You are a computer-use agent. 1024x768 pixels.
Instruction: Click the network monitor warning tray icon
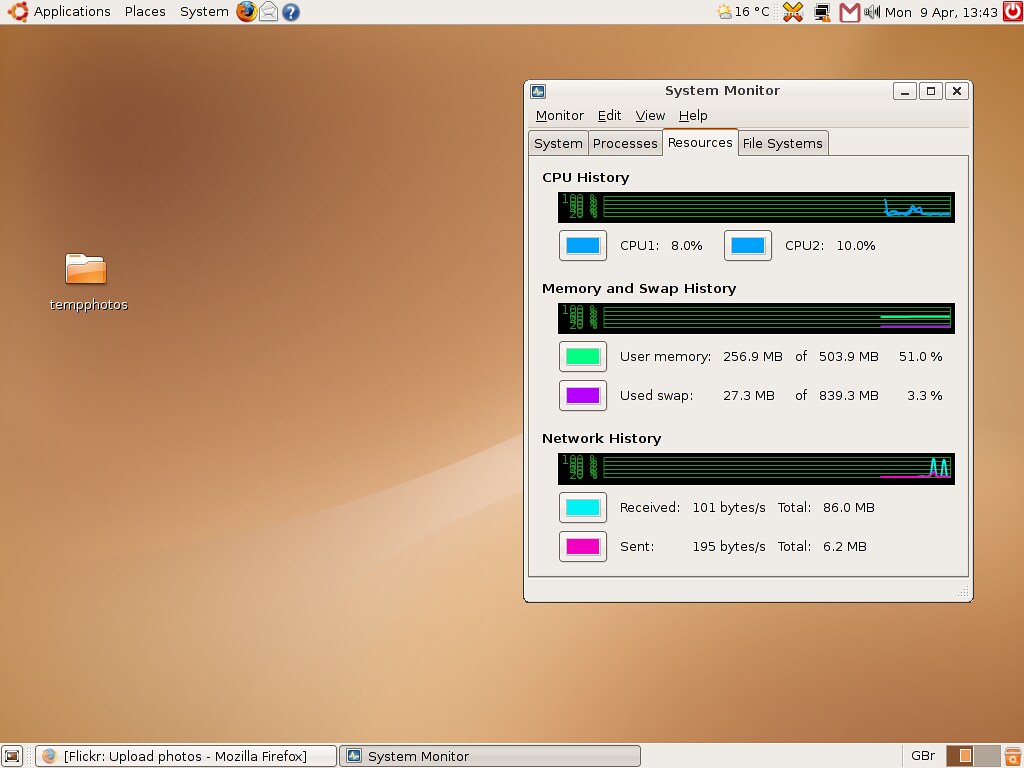[822, 12]
